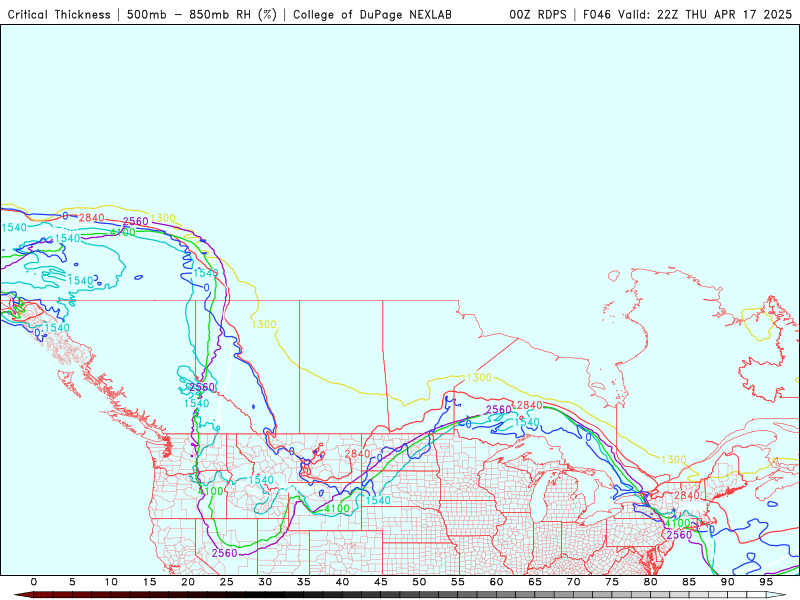Click the 30 tick label on the color scale

[265, 582]
